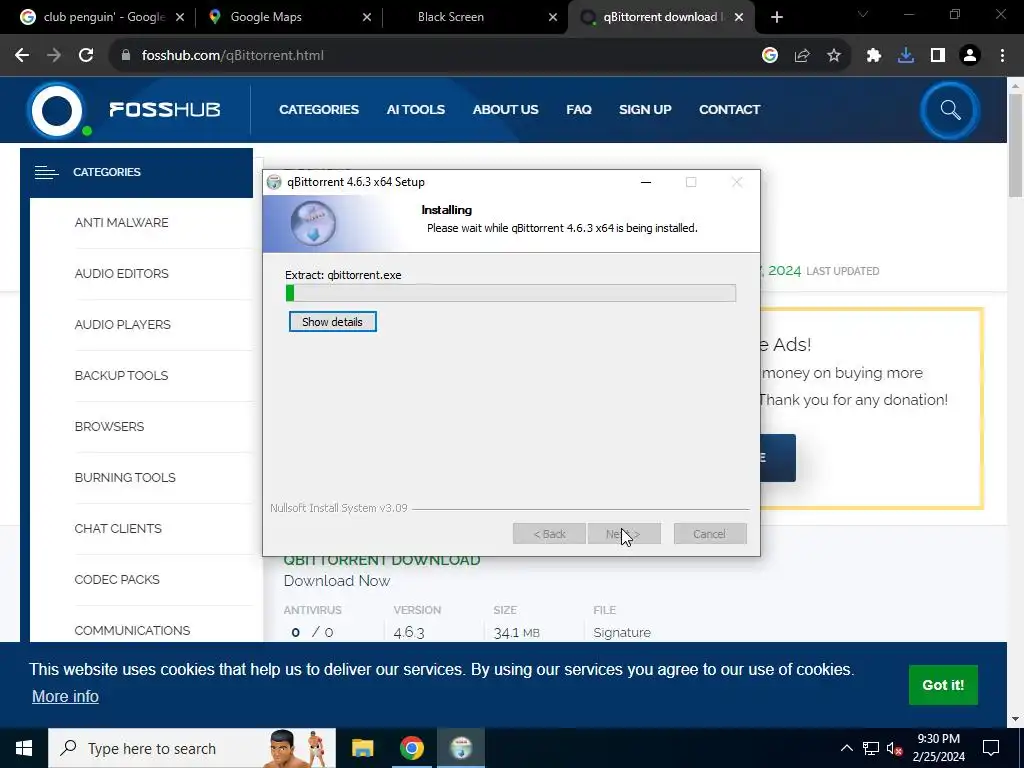Open the ABOUT US nav item
Screen dimensions: 1024x768
click(505, 110)
